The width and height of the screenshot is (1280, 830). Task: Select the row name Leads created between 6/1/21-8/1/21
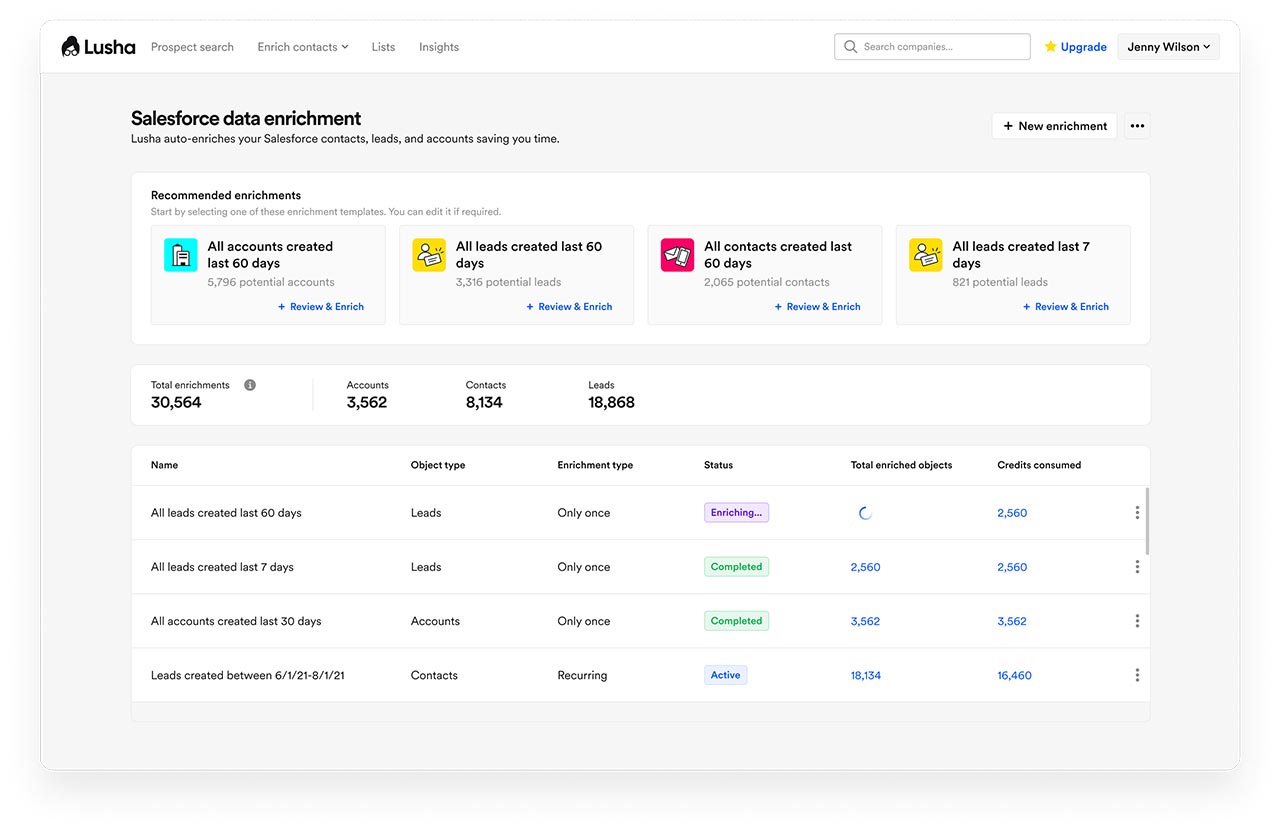point(248,675)
